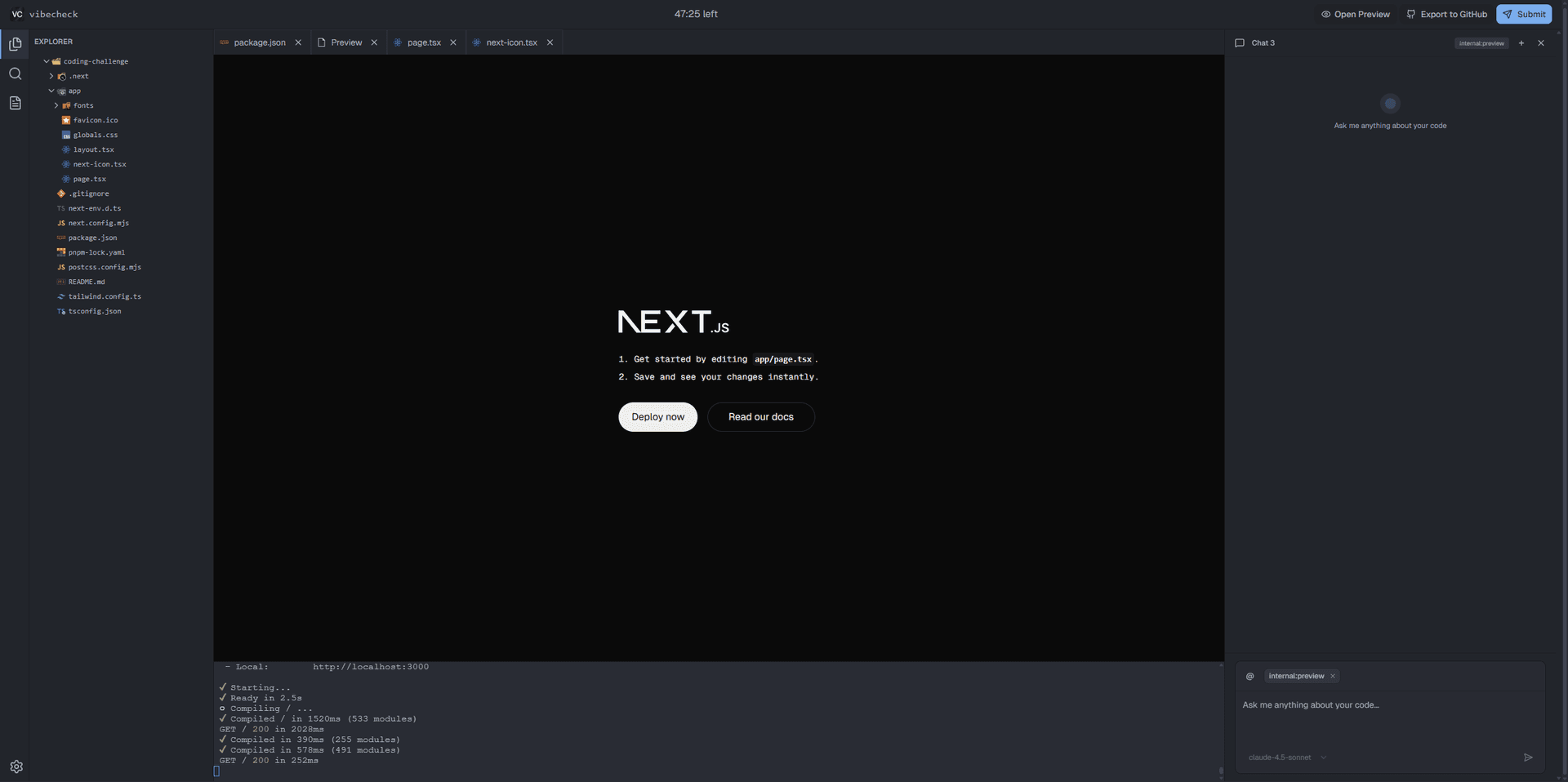The width and height of the screenshot is (1568, 782).
Task: Switch to the next-icon.tsx tab
Action: click(511, 42)
